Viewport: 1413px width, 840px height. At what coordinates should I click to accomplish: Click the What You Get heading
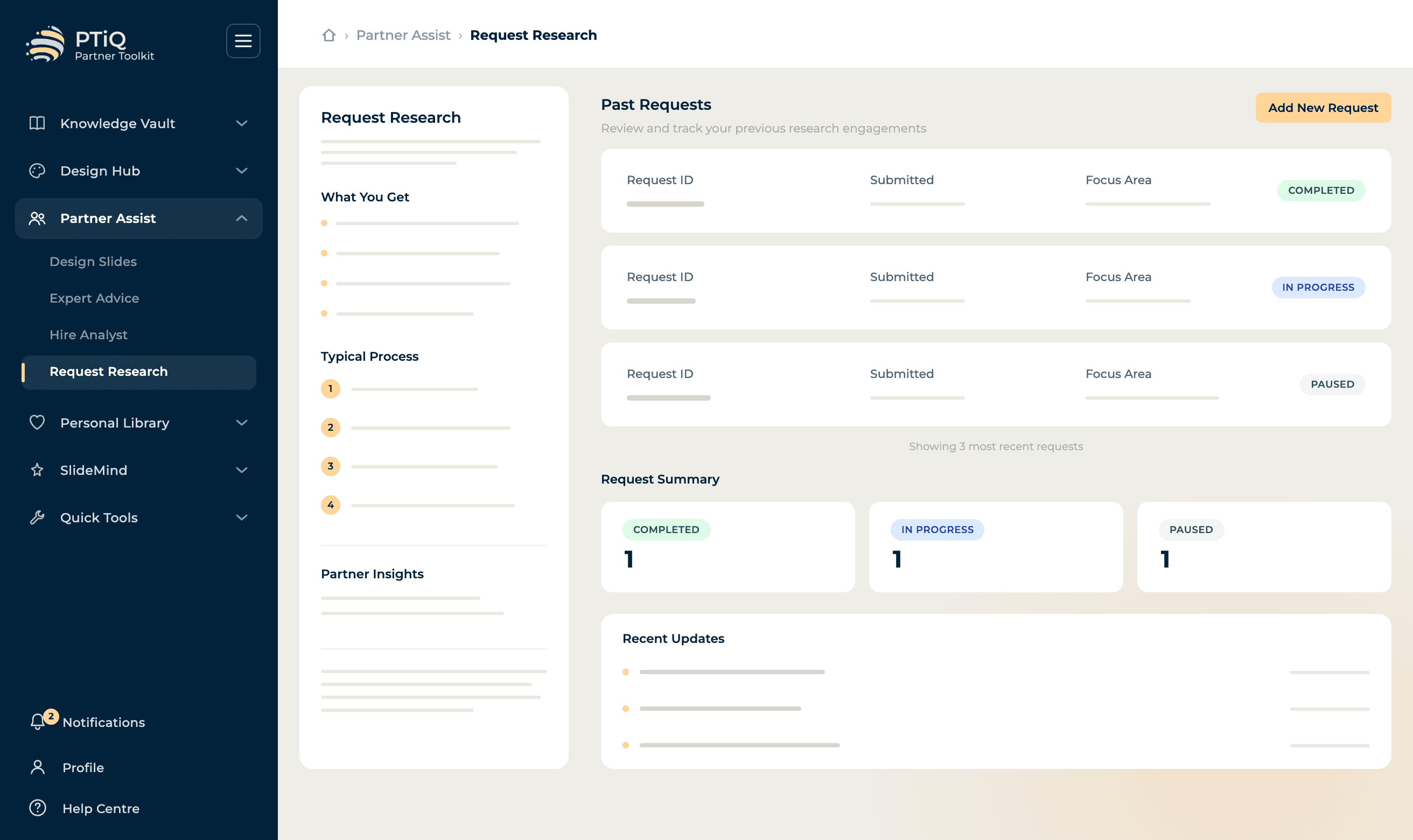point(365,197)
